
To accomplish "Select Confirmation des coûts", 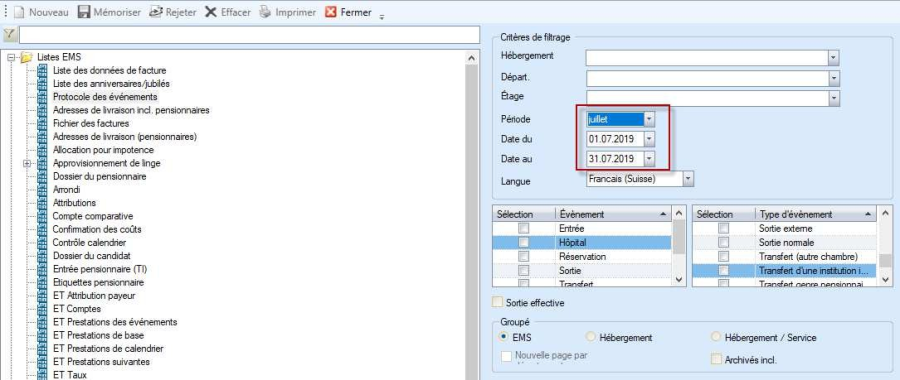I will point(97,229).
